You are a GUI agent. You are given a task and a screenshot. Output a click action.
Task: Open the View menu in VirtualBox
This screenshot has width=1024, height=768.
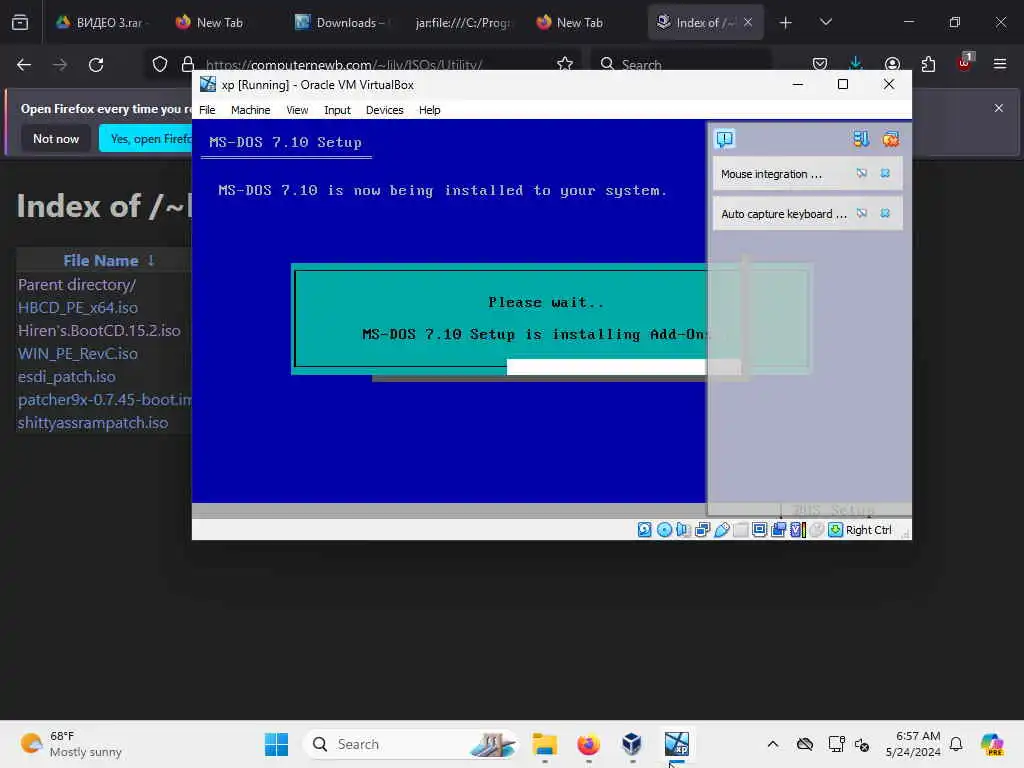[297, 110]
